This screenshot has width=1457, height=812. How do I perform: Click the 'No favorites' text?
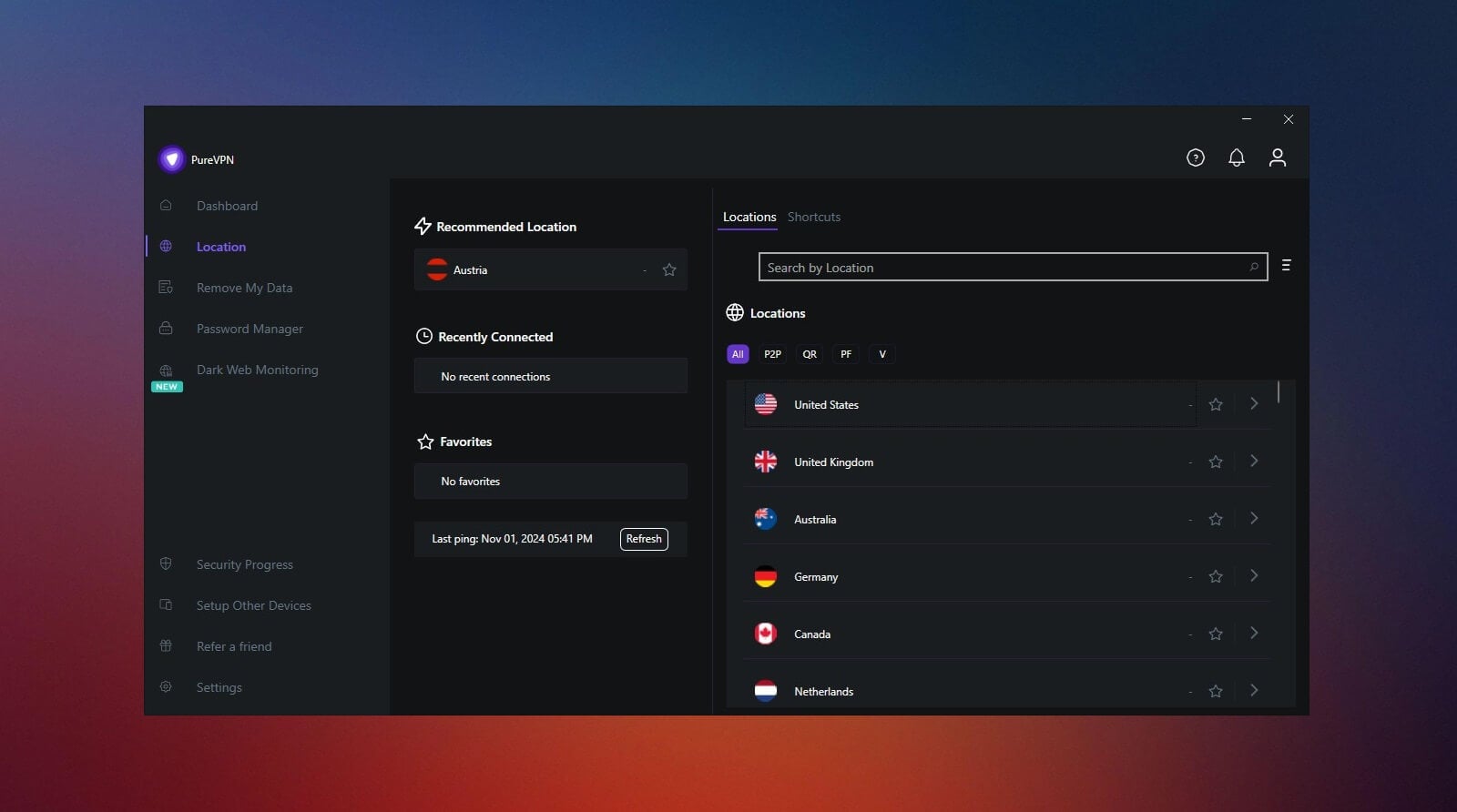pos(471,482)
